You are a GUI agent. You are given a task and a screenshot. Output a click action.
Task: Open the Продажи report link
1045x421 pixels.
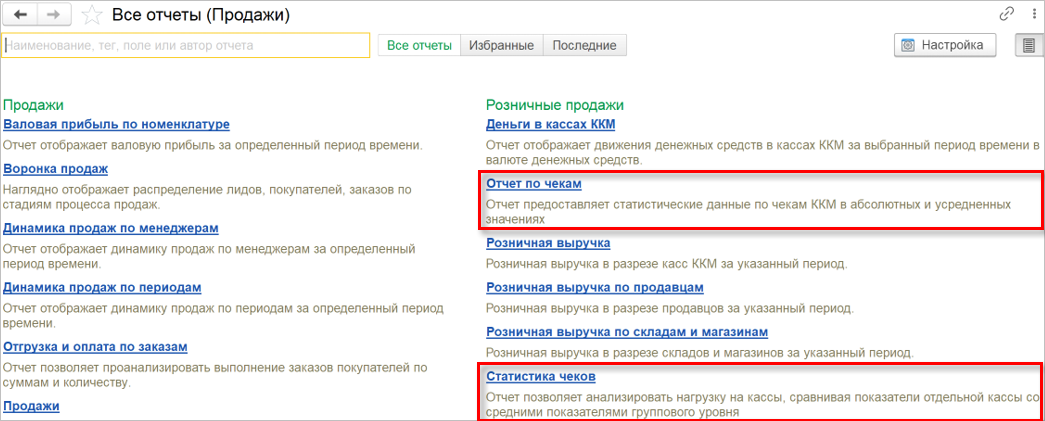tap(31, 406)
